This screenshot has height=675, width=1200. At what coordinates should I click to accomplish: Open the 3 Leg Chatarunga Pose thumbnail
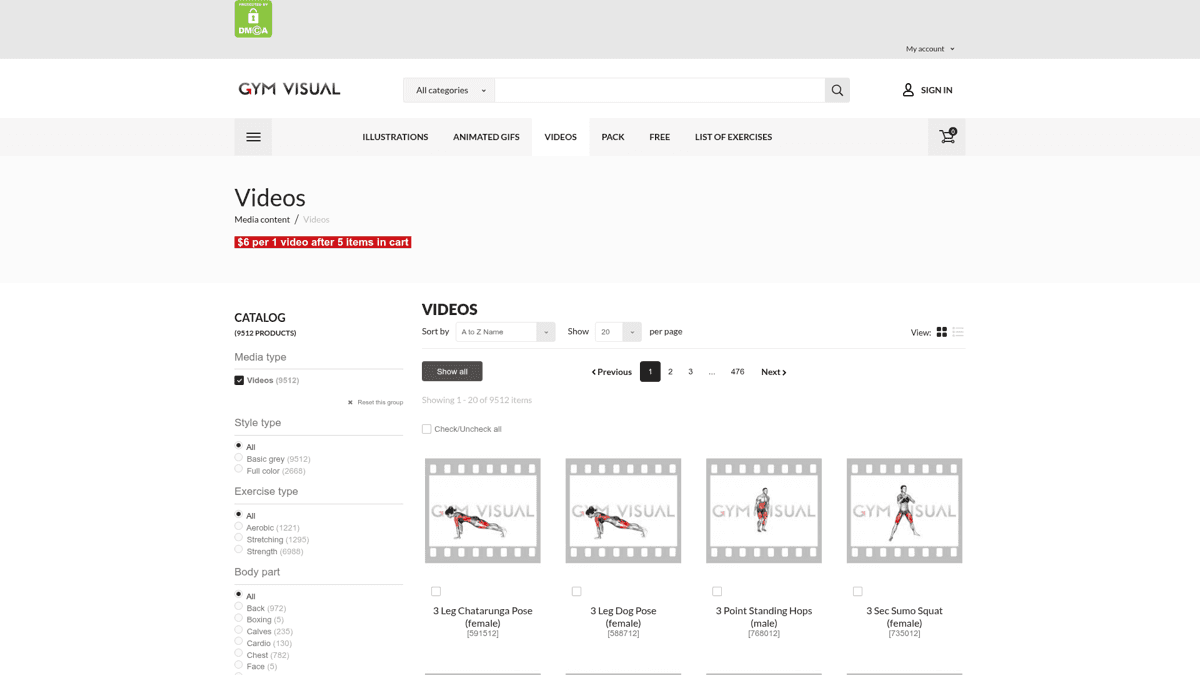pos(483,511)
